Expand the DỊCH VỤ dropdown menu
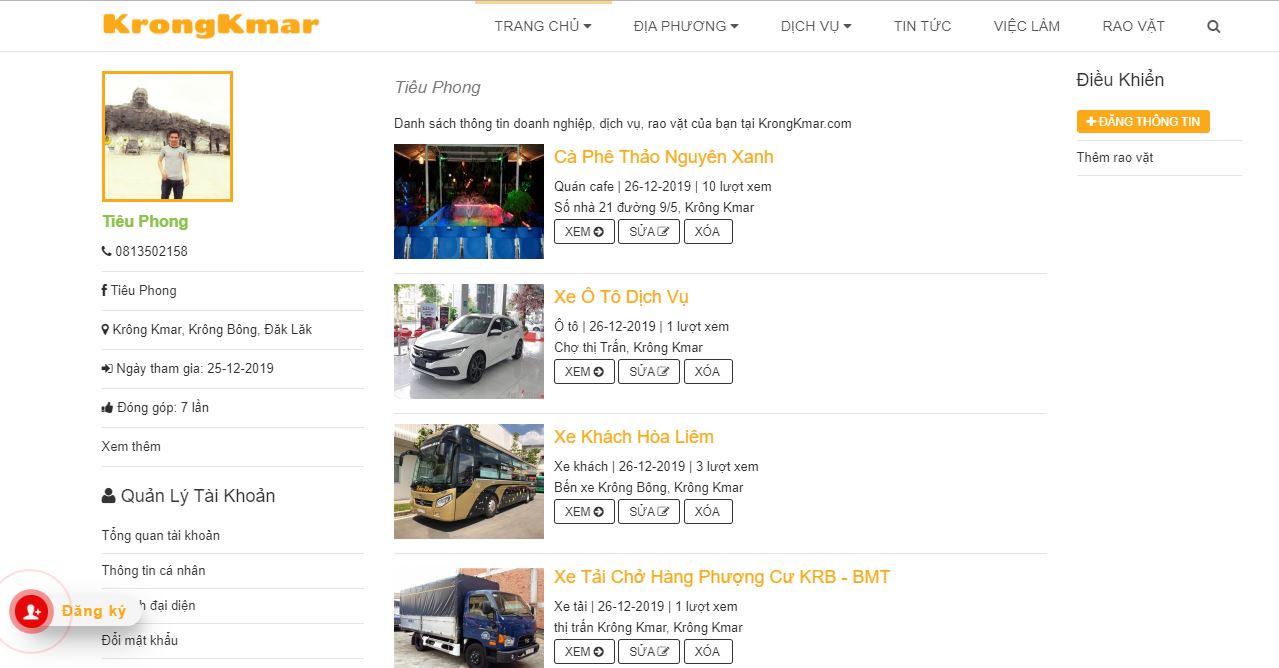1279x668 pixels. [816, 26]
